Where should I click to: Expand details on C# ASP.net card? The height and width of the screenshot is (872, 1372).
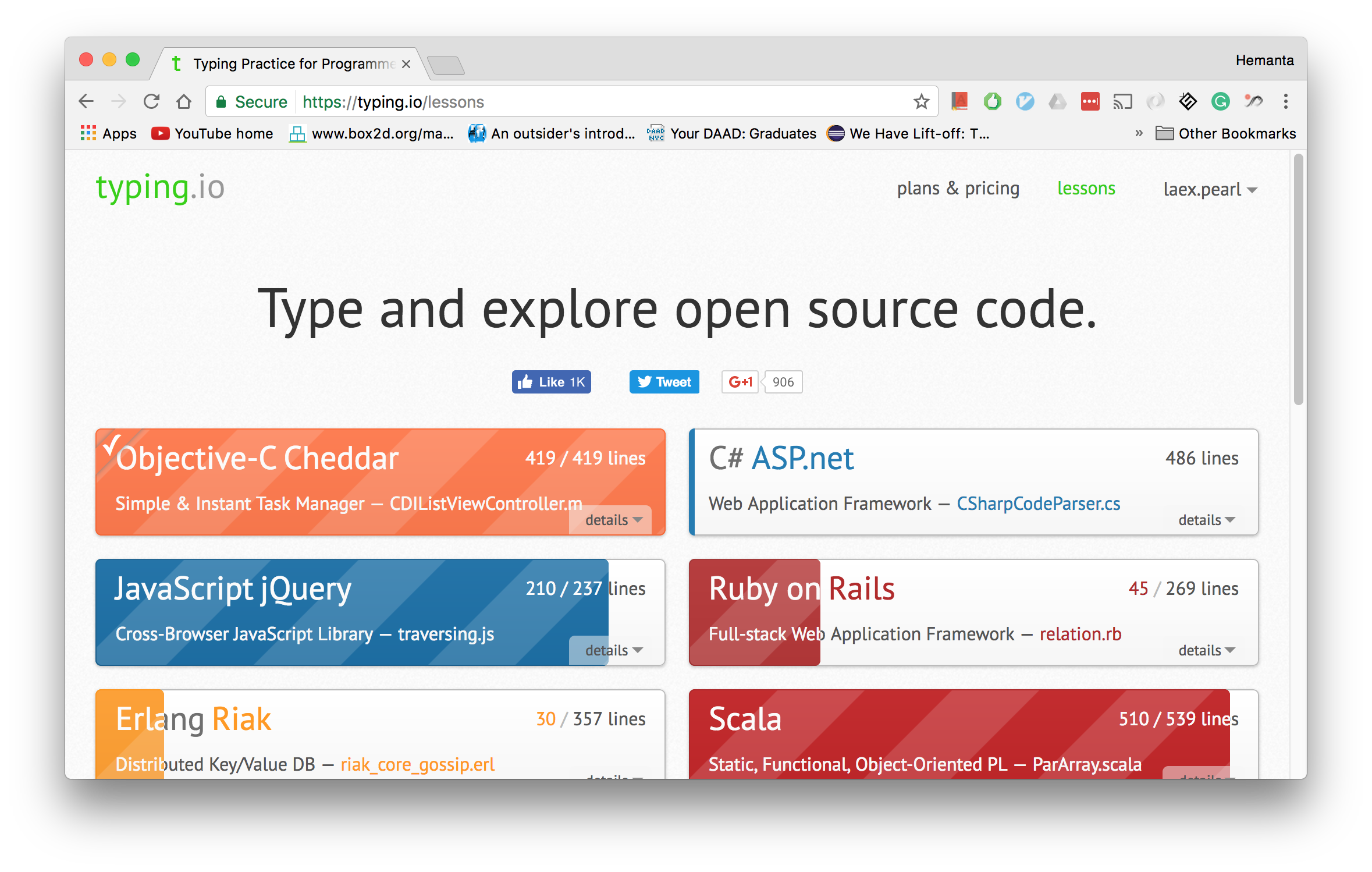click(x=1206, y=520)
